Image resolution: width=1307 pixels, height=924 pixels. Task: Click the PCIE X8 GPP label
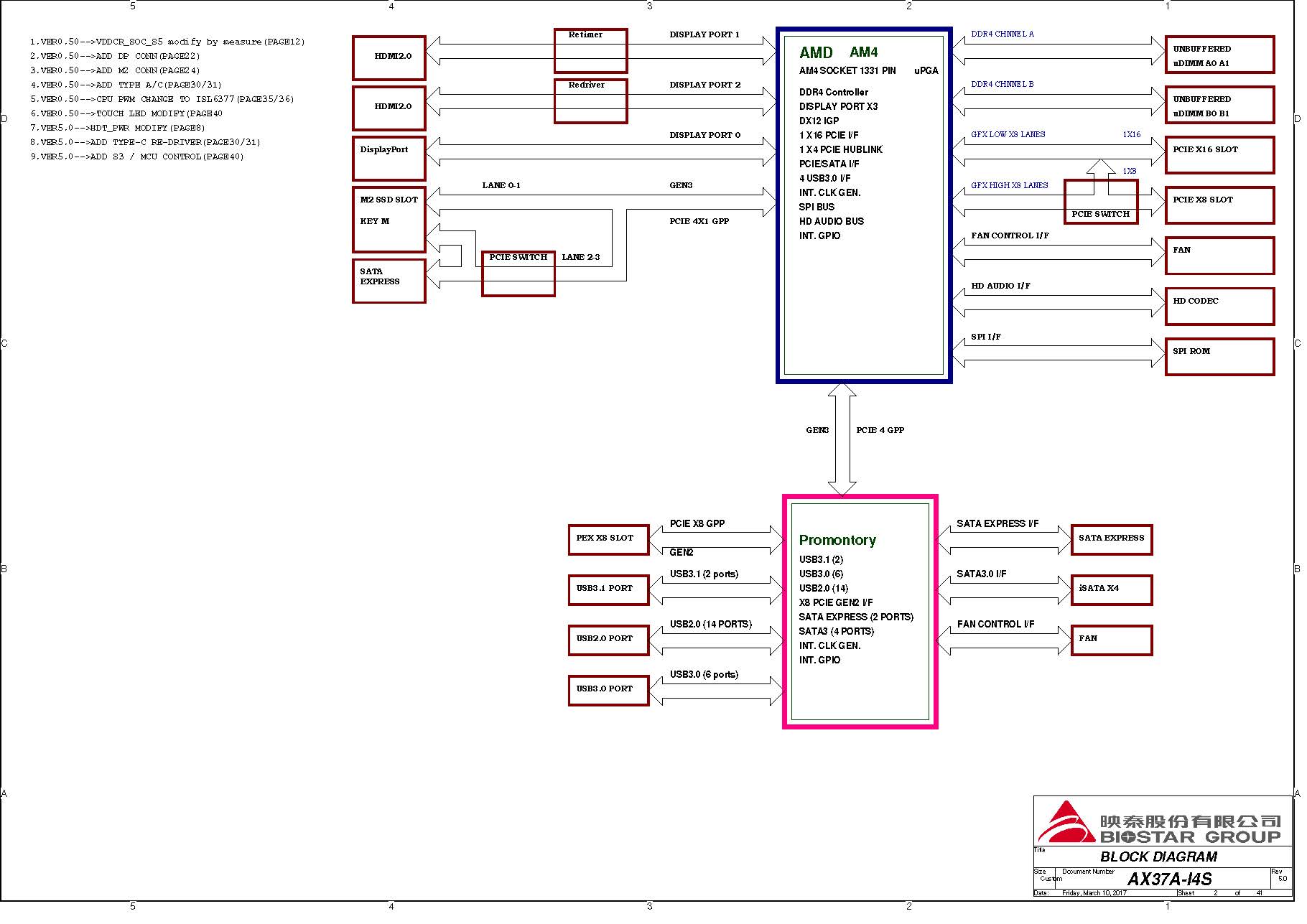pos(697,523)
